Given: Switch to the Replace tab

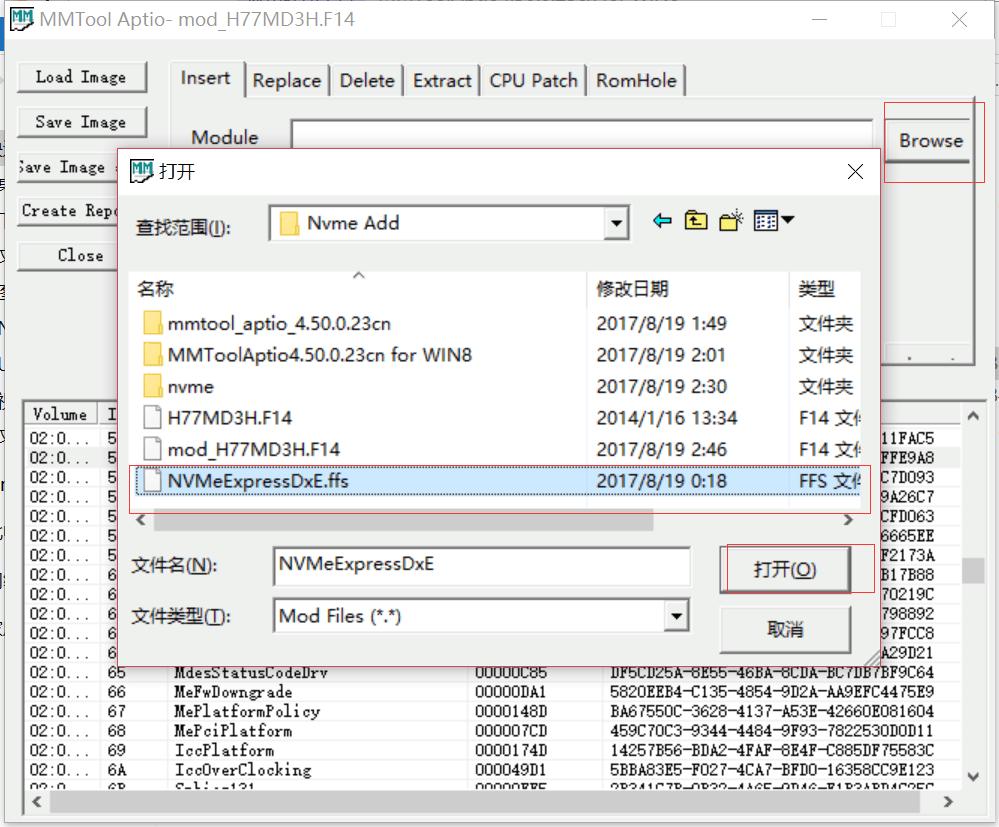Looking at the screenshot, I should tap(287, 81).
